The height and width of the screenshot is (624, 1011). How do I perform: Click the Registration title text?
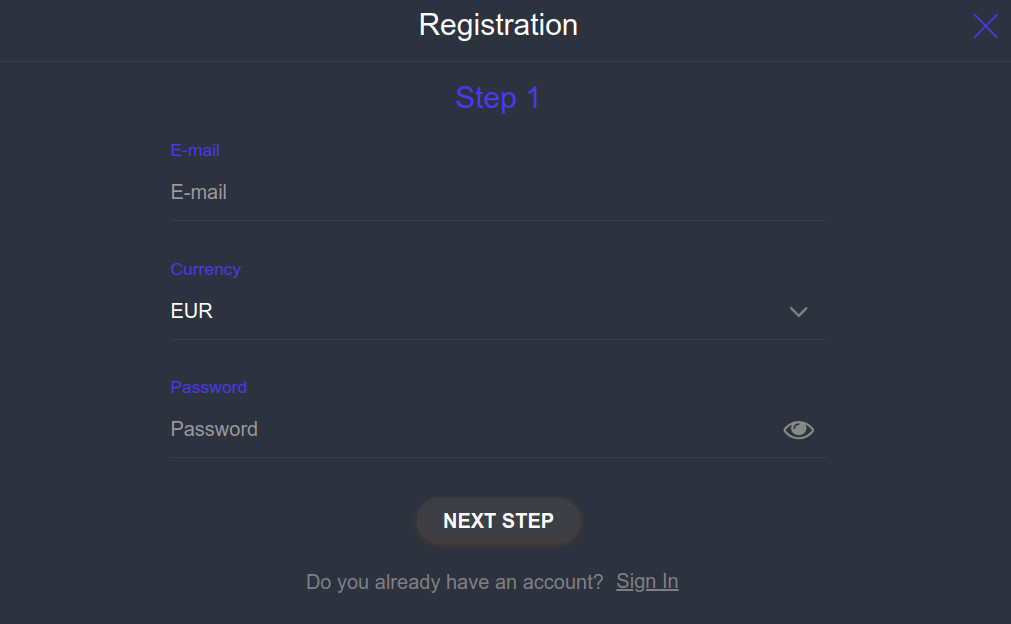tap(498, 25)
